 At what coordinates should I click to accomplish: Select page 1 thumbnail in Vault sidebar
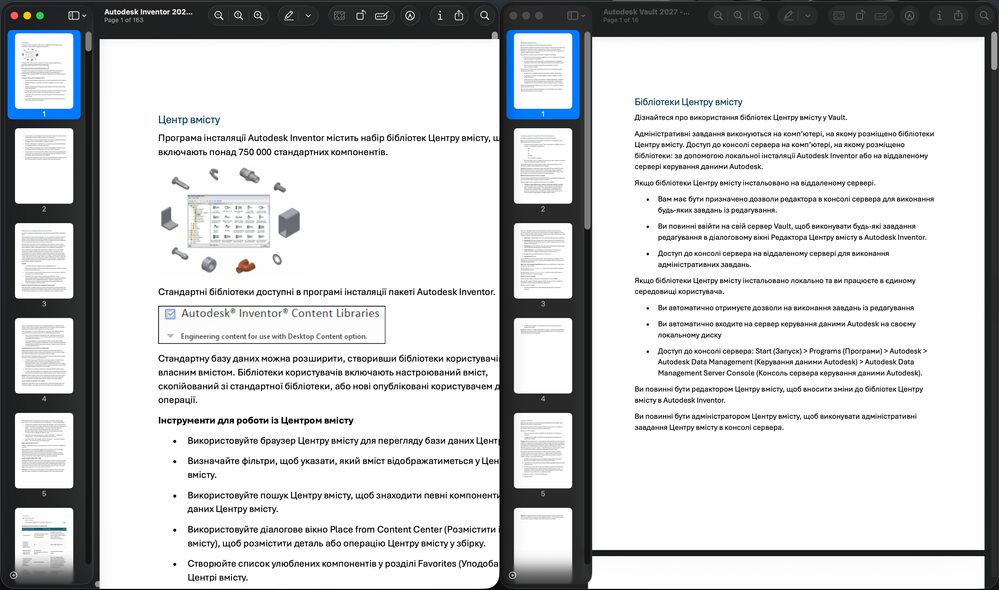coord(543,71)
